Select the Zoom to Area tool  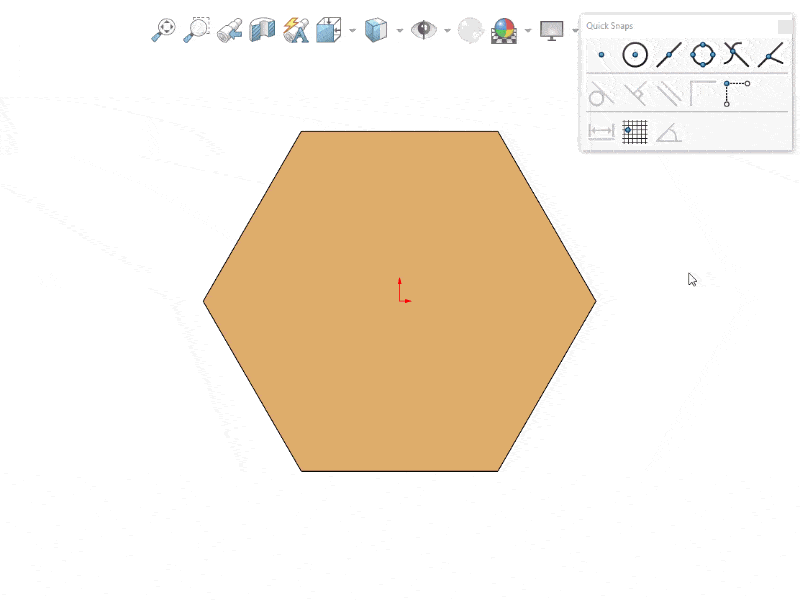click(x=196, y=30)
